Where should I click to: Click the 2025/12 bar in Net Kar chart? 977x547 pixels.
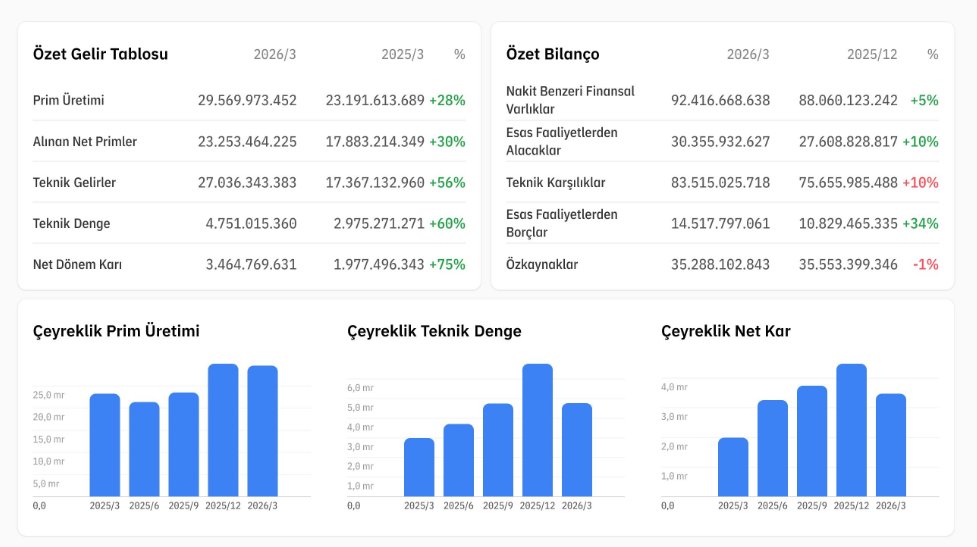click(x=851, y=430)
